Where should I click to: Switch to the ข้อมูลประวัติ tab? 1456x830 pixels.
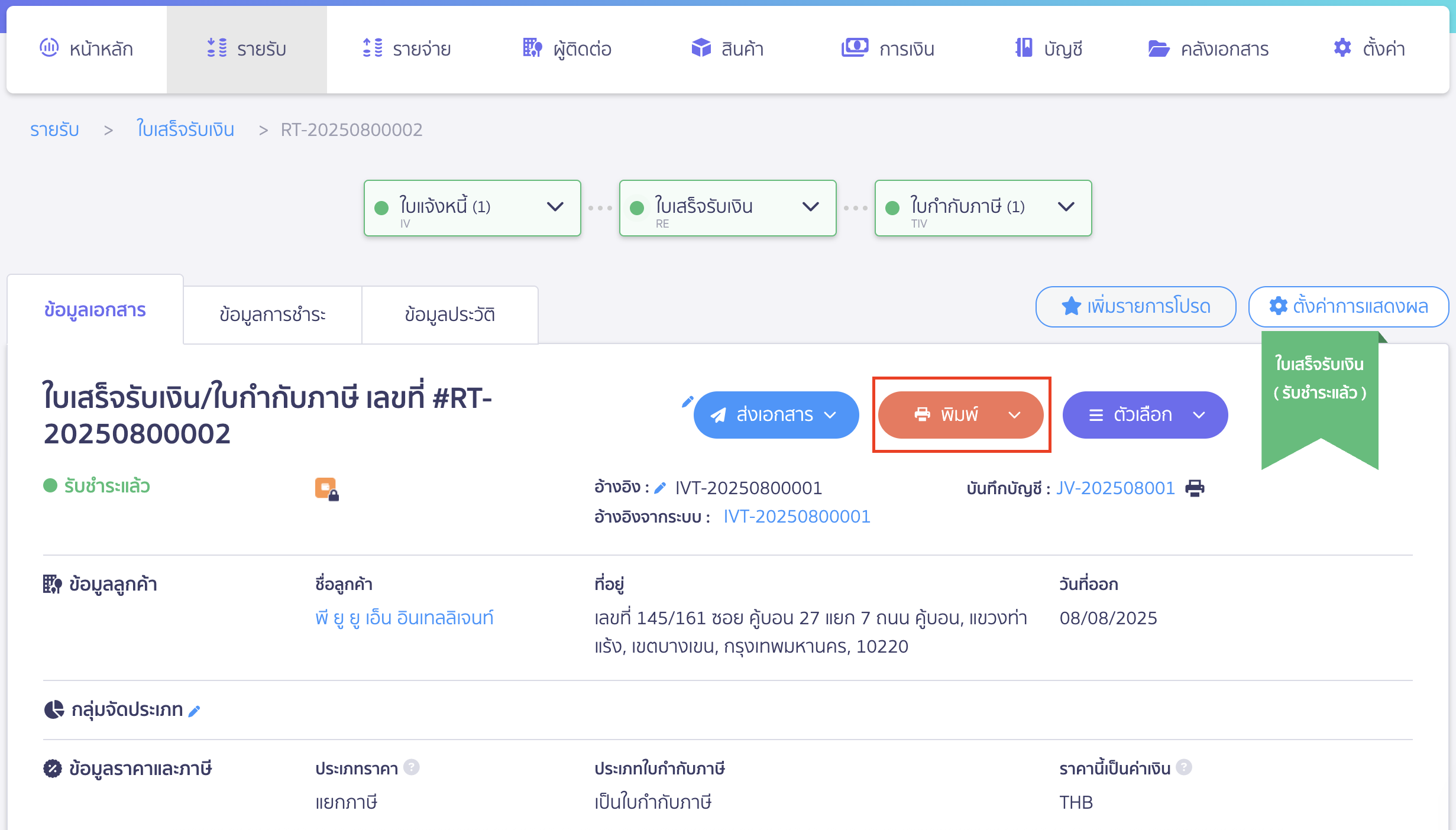(450, 315)
